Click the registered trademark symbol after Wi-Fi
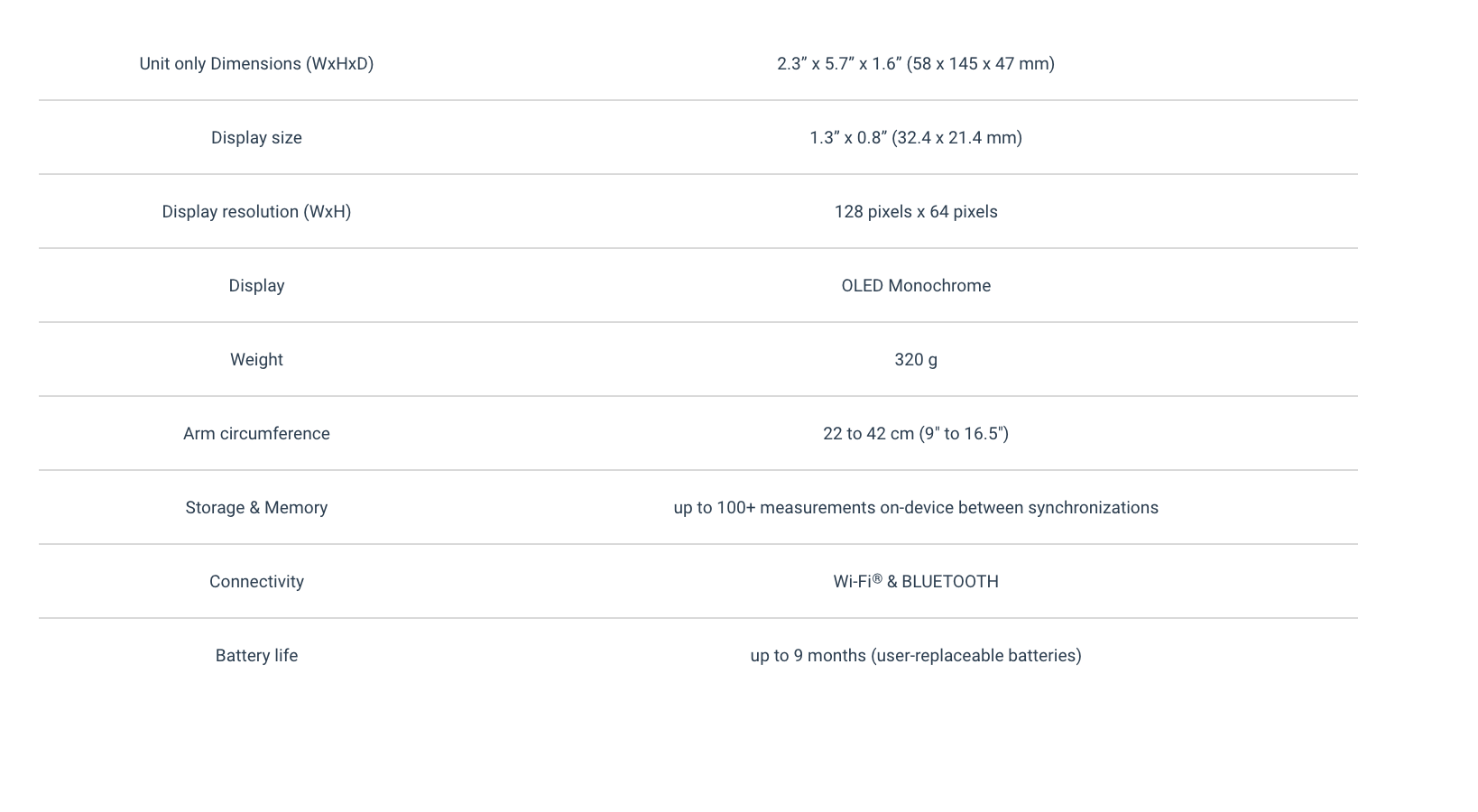The height and width of the screenshot is (812, 1478). point(877,579)
